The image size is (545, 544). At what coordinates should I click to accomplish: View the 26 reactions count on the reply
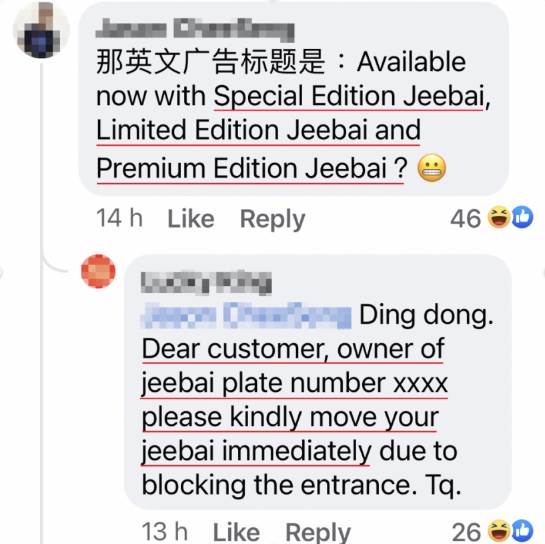pyautogui.click(x=466, y=532)
